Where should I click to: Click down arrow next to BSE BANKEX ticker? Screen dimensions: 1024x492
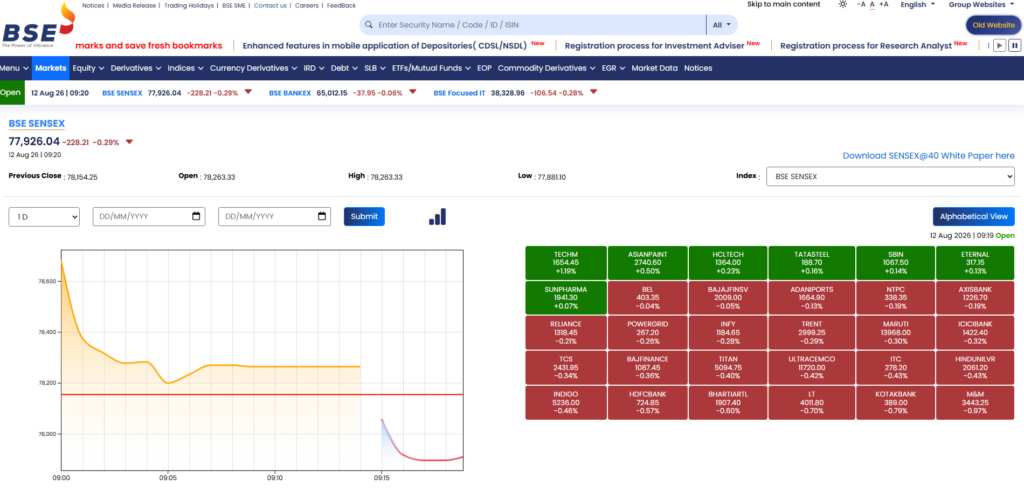pyautogui.click(x=413, y=92)
